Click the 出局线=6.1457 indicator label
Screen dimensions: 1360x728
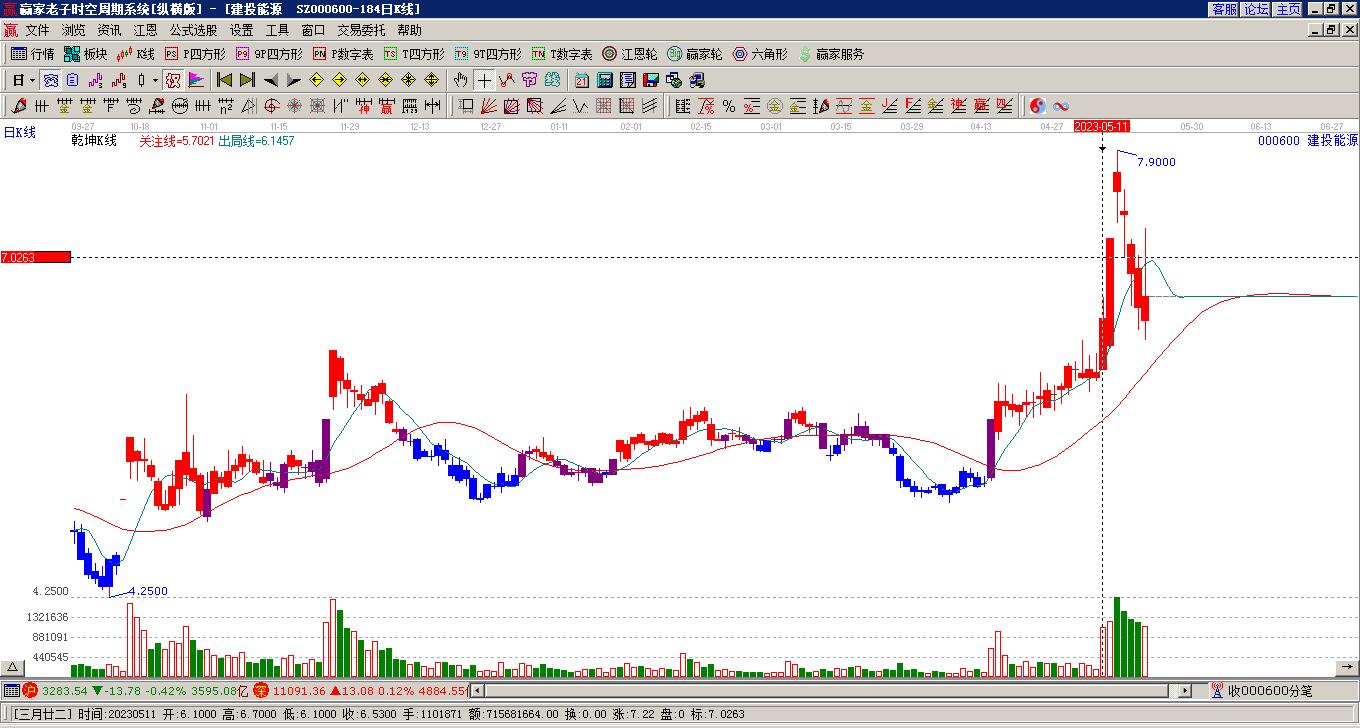click(257, 141)
